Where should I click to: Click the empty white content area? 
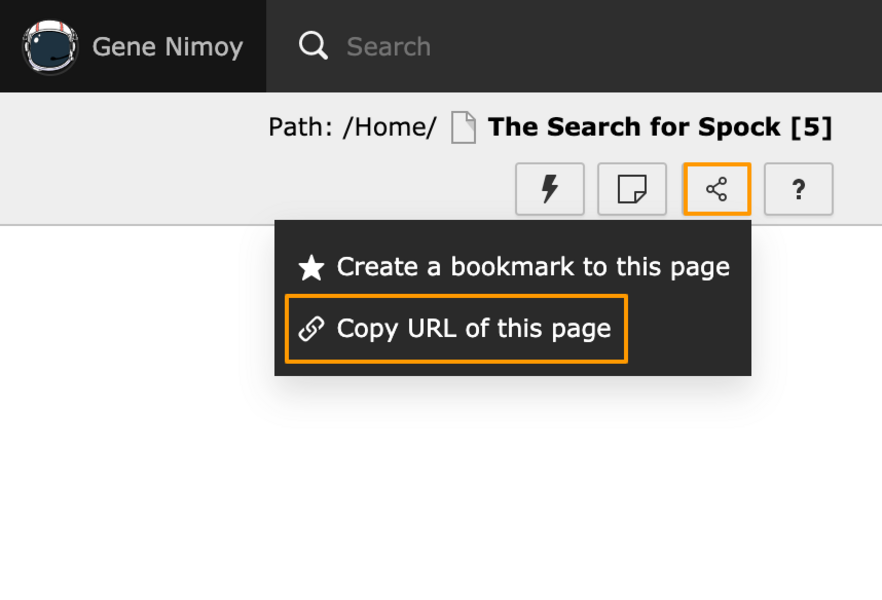click(440, 480)
